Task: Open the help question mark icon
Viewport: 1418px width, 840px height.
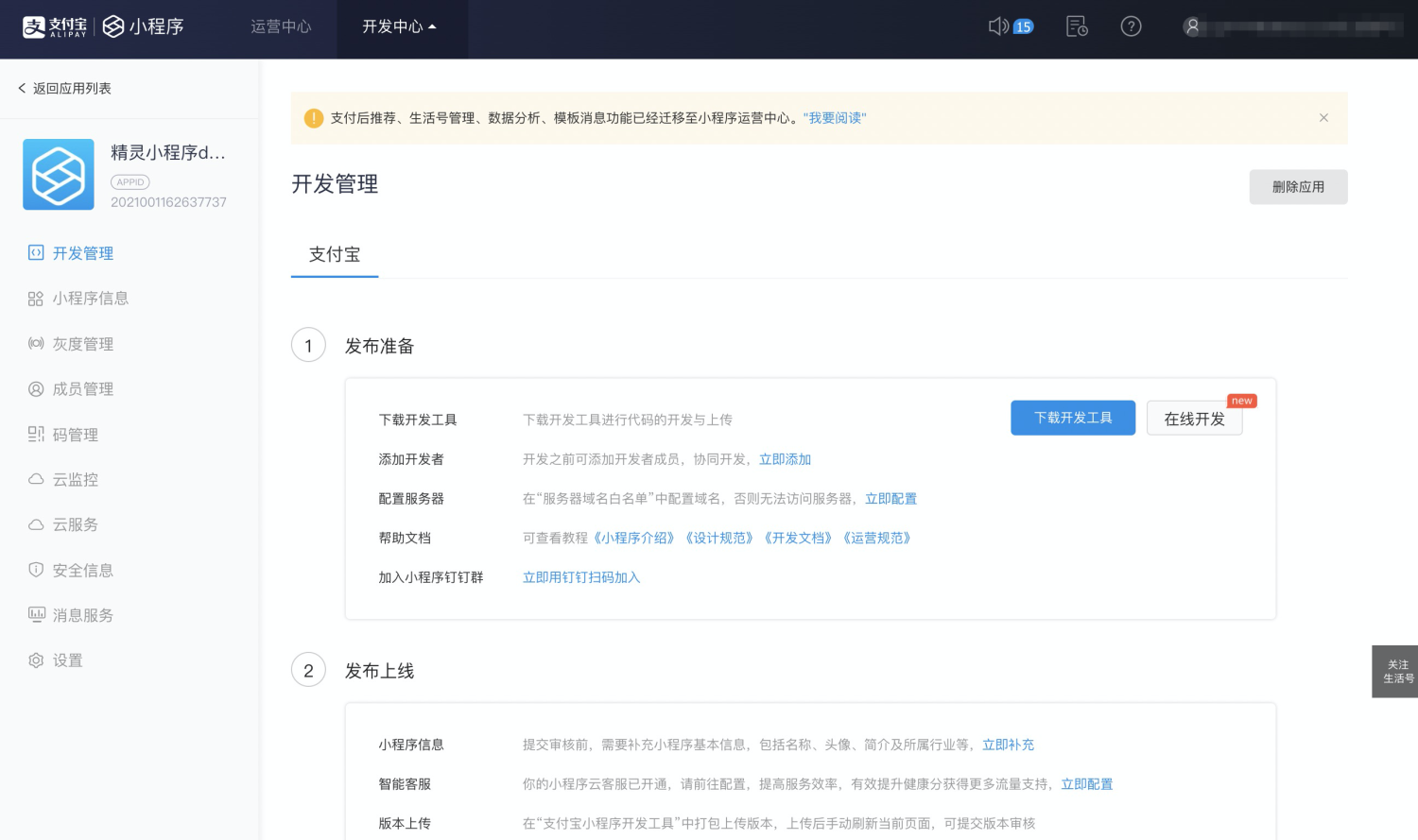Action: point(1131,26)
